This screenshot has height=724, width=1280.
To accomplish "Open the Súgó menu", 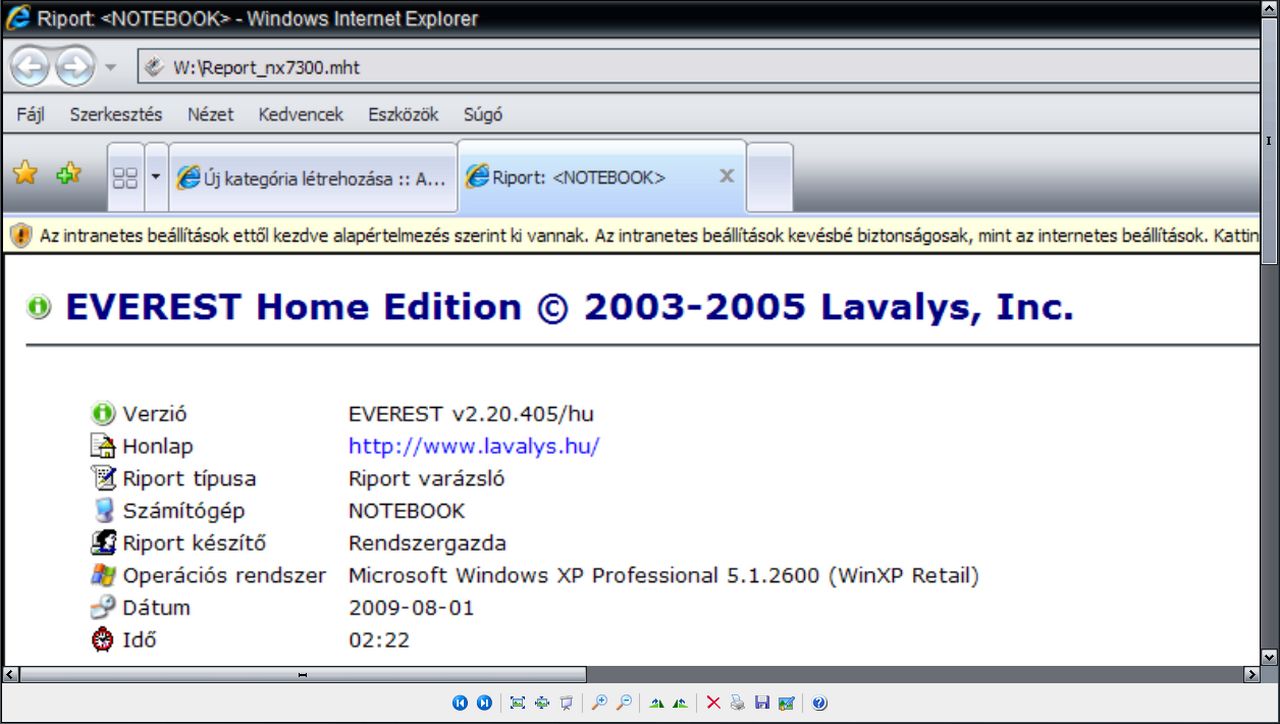I will click(483, 115).
